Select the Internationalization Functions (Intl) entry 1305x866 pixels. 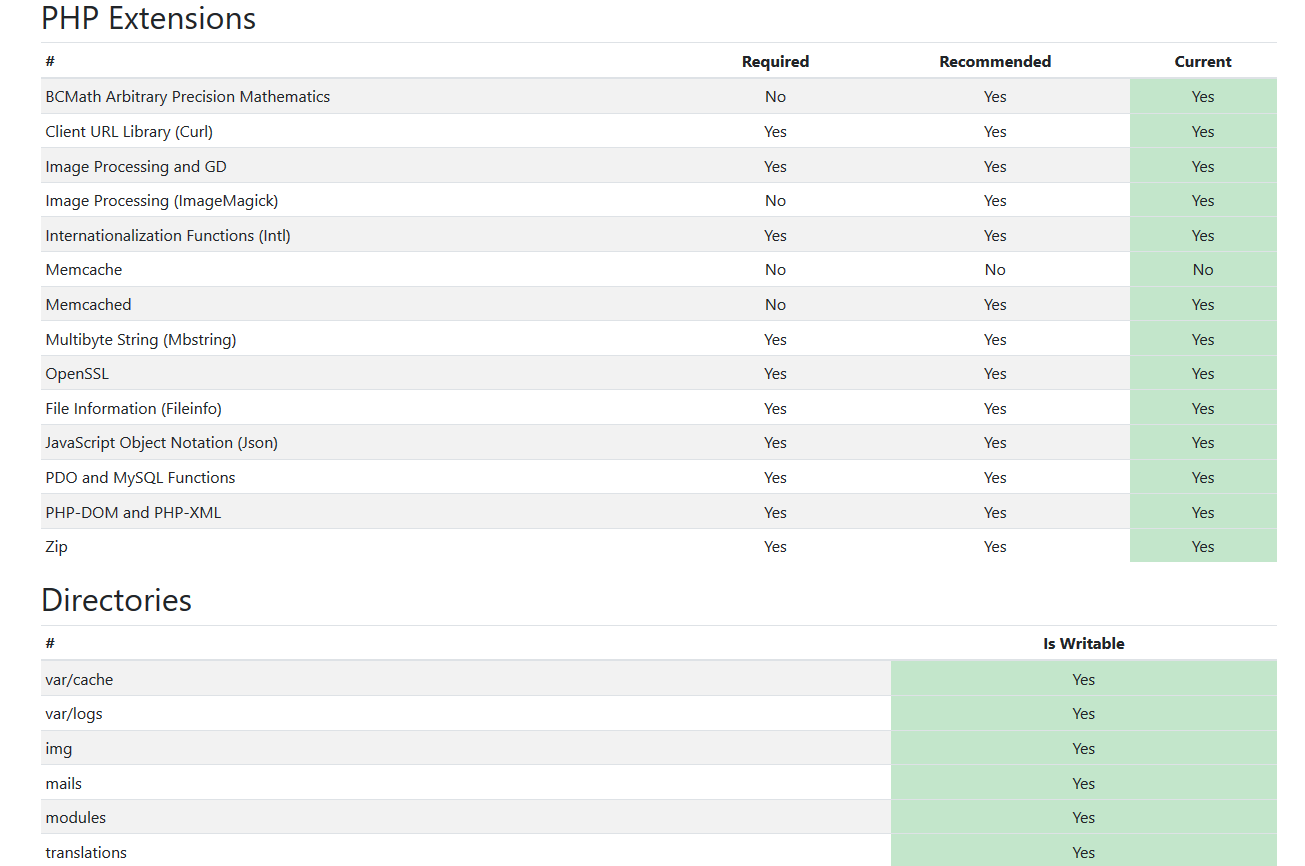[x=168, y=235]
